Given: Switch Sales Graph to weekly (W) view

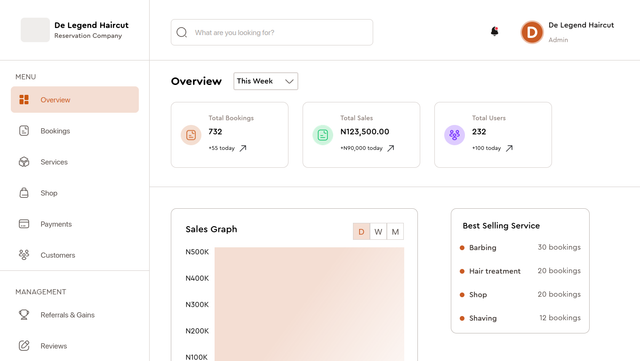Looking at the screenshot, I should (378, 232).
